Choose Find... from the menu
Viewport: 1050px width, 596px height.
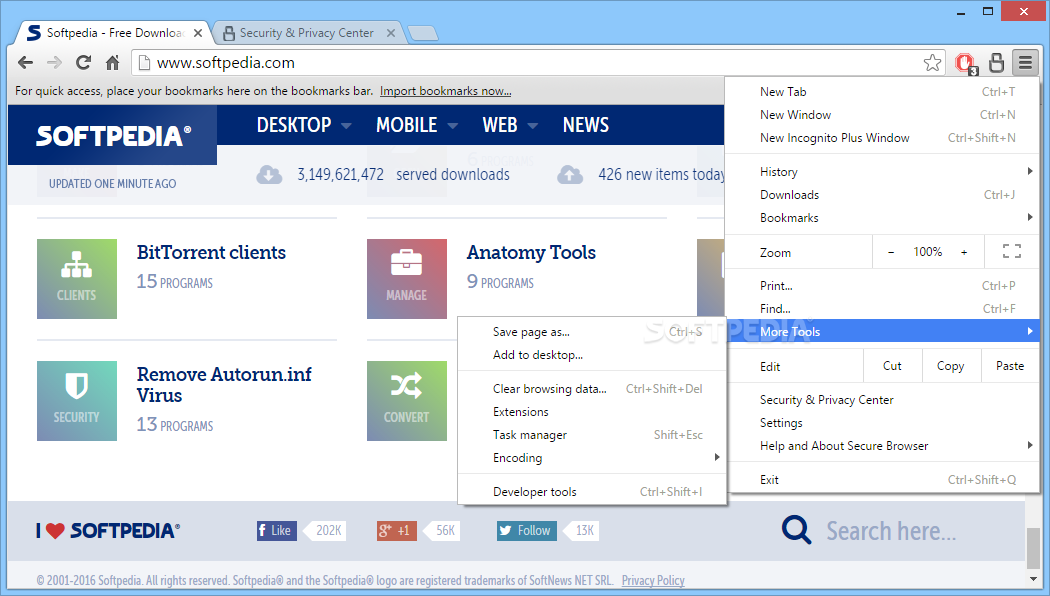coord(883,309)
